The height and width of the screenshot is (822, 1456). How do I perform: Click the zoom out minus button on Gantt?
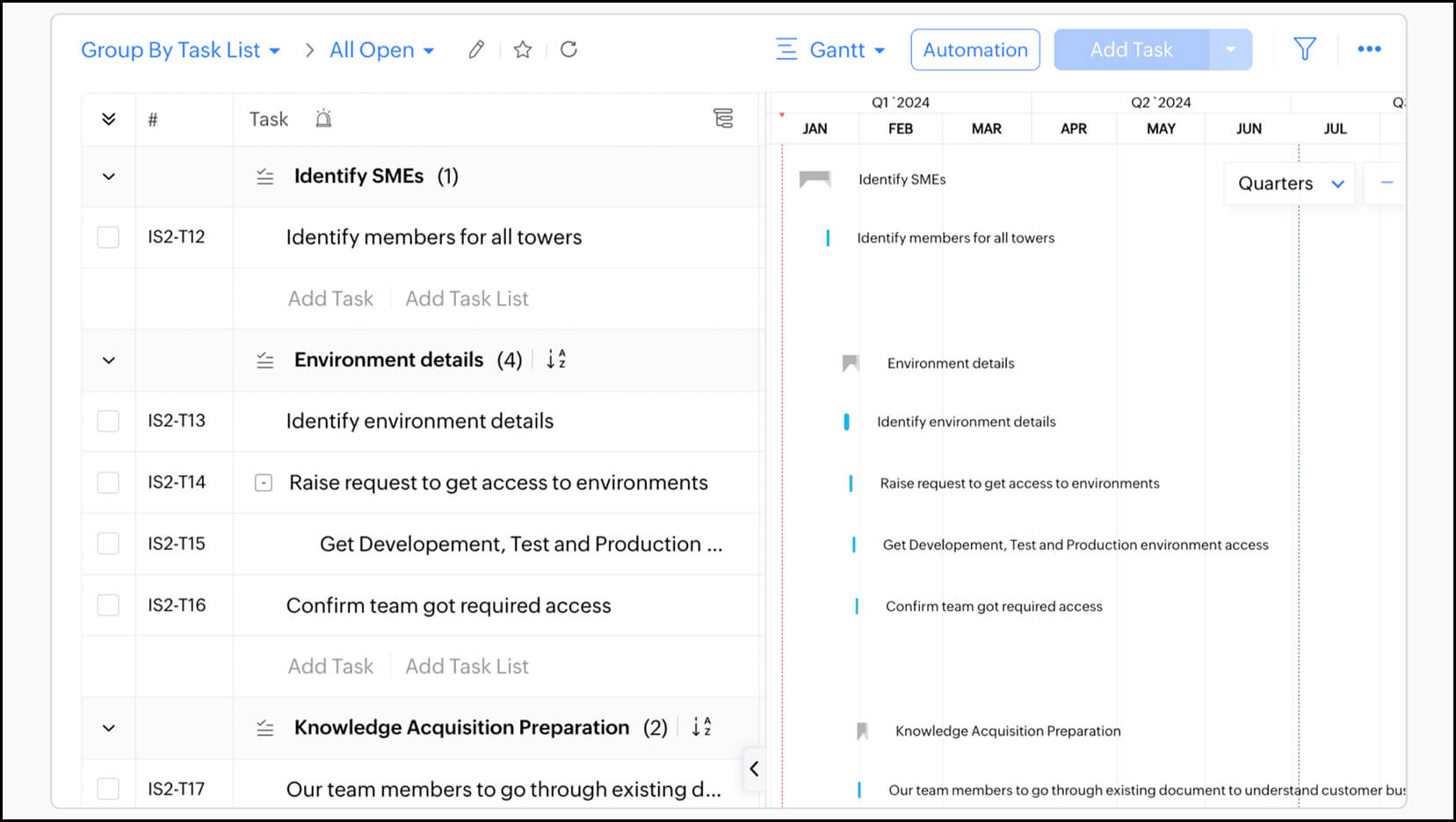(x=1387, y=183)
